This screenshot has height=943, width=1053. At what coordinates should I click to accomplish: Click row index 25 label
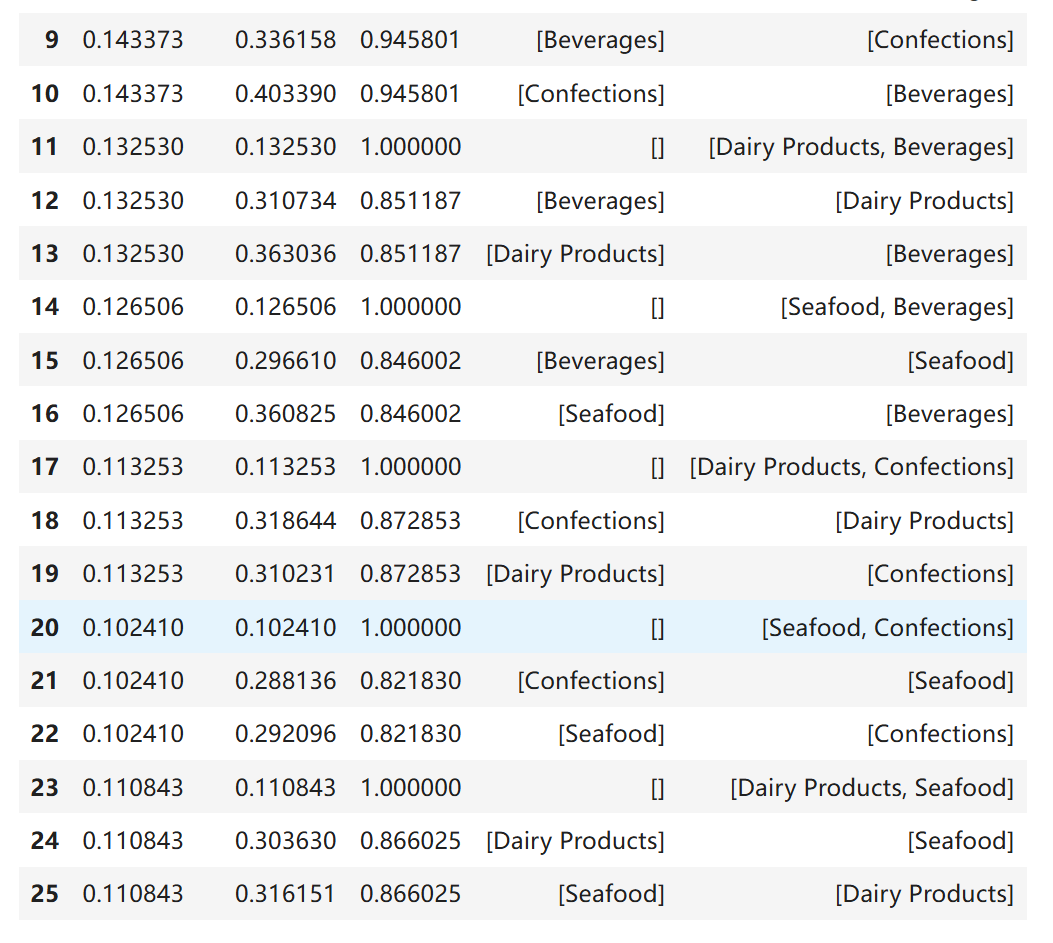pos(45,894)
